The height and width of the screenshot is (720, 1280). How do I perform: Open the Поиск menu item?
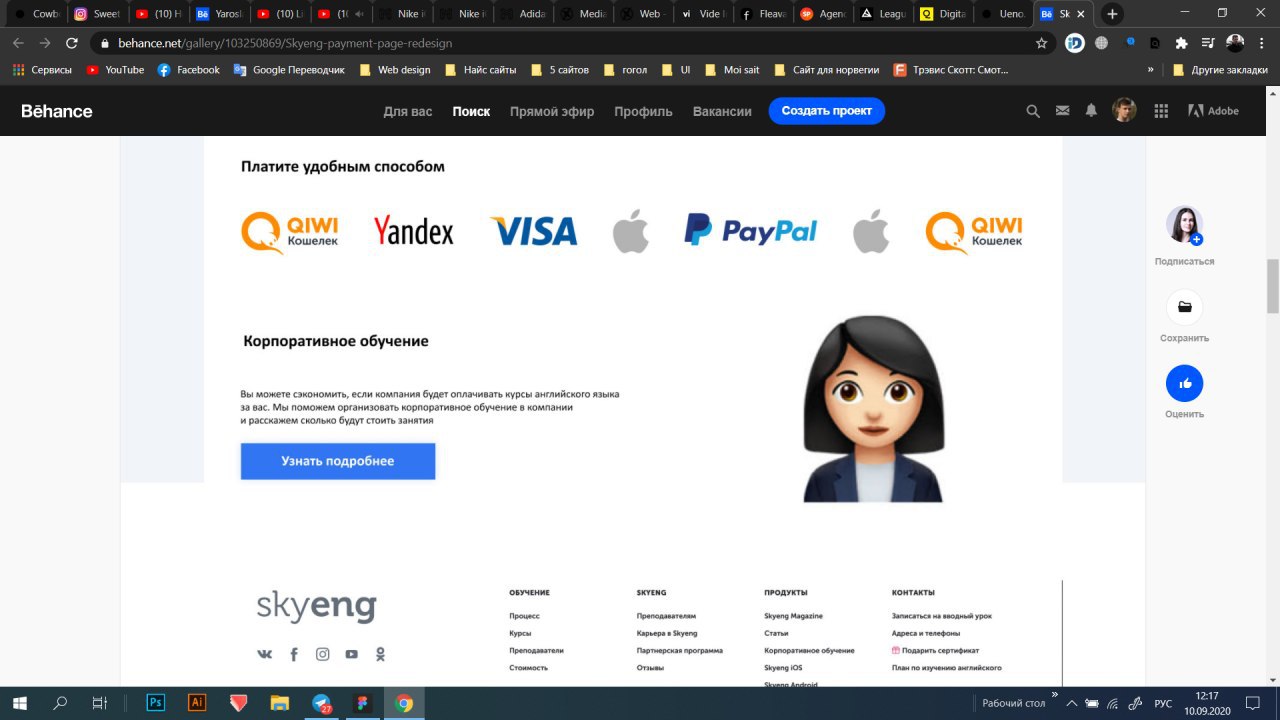coord(471,111)
